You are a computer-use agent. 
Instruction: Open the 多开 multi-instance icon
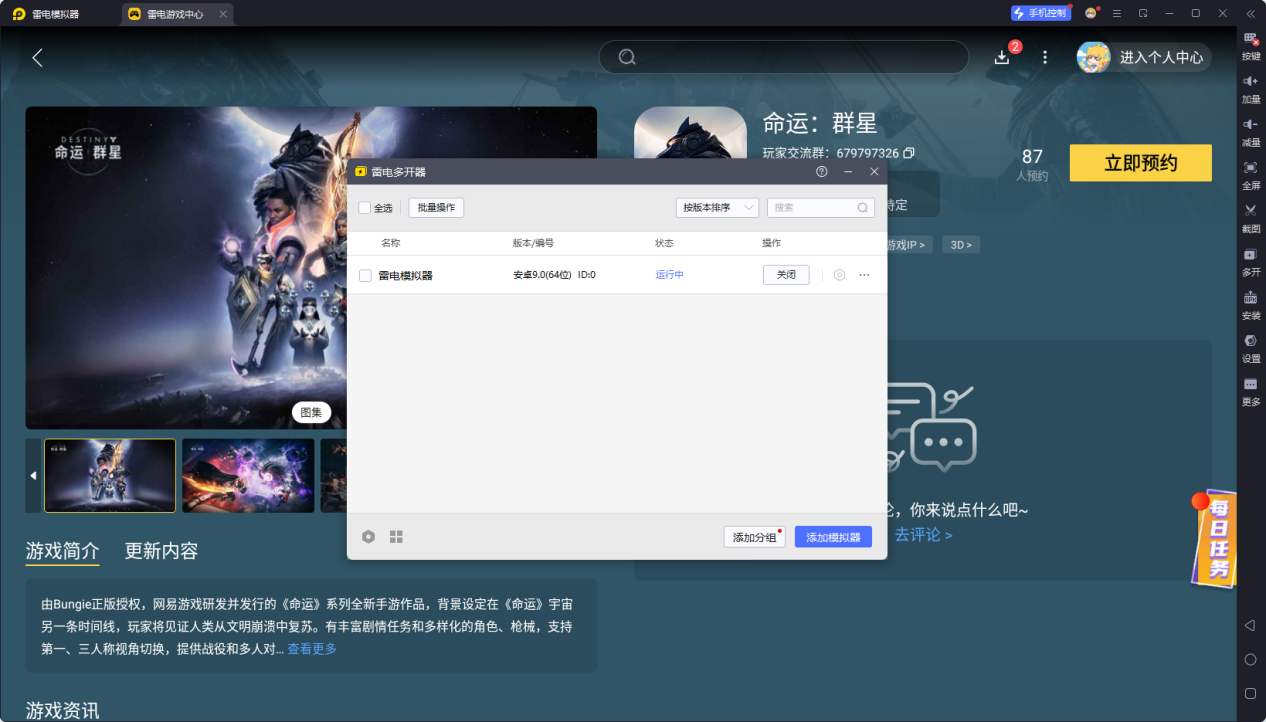tap(1250, 255)
